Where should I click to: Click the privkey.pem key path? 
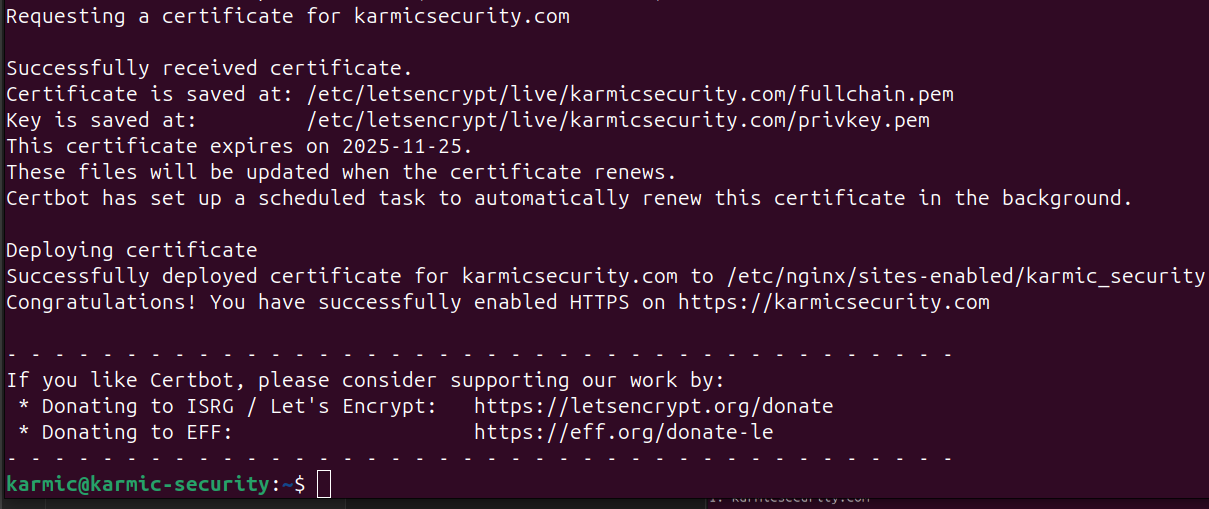click(x=619, y=120)
